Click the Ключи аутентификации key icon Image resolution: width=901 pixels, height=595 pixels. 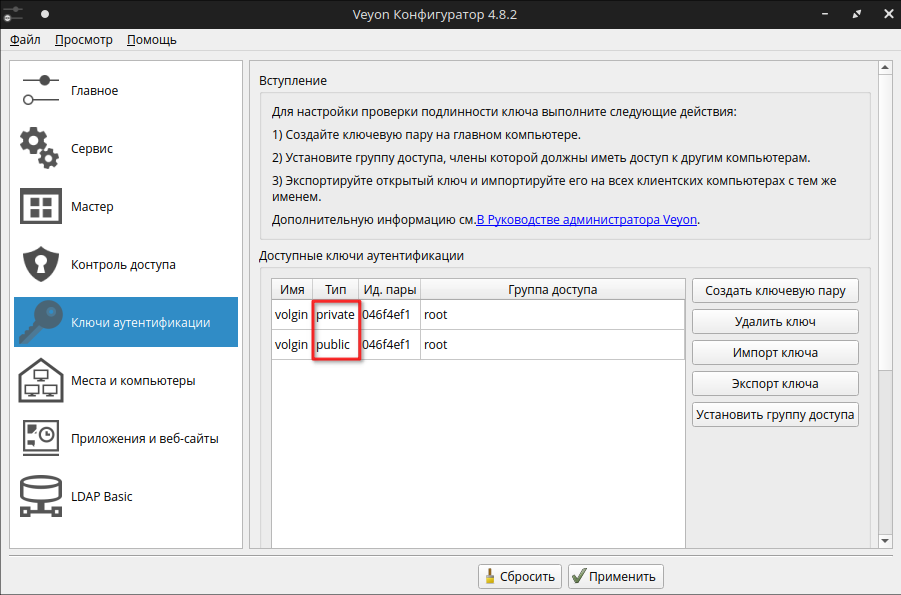pos(40,322)
